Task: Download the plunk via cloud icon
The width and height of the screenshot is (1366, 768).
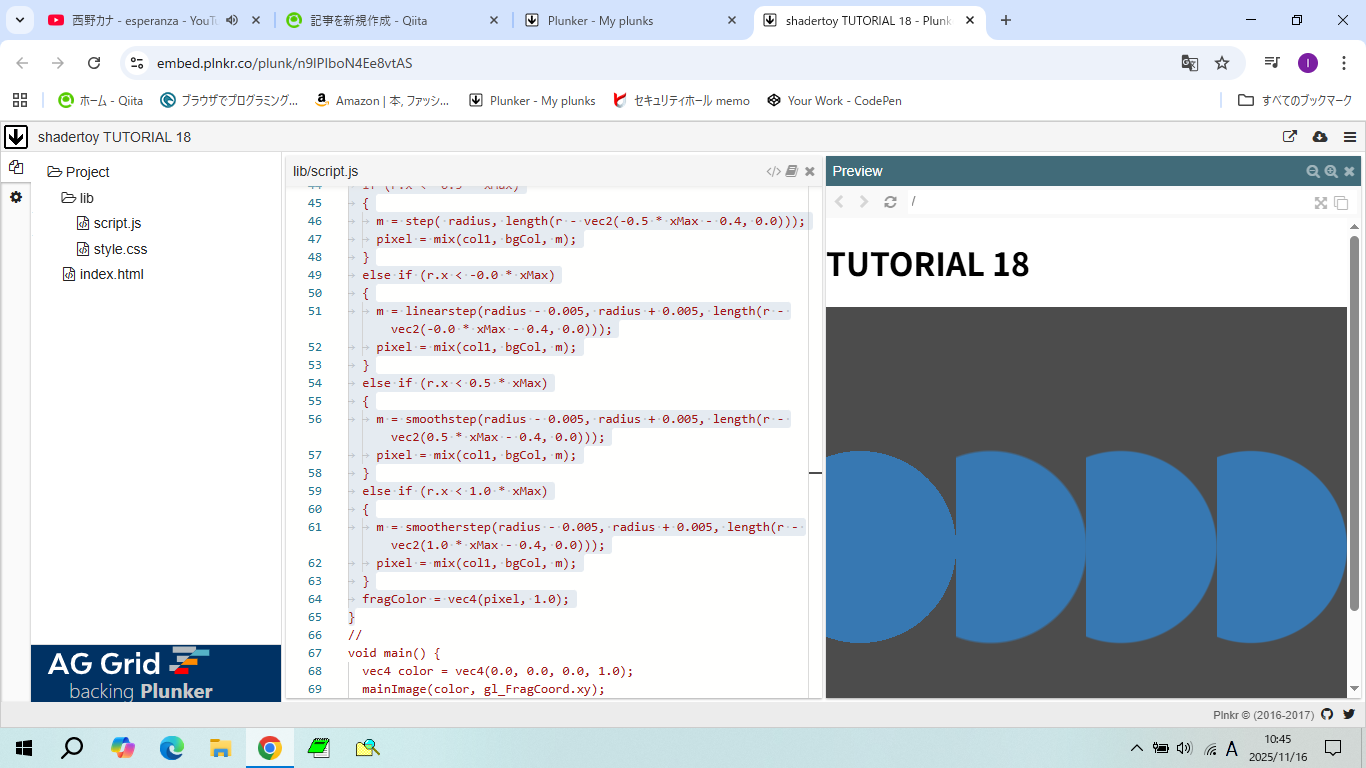Action: click(x=1320, y=137)
